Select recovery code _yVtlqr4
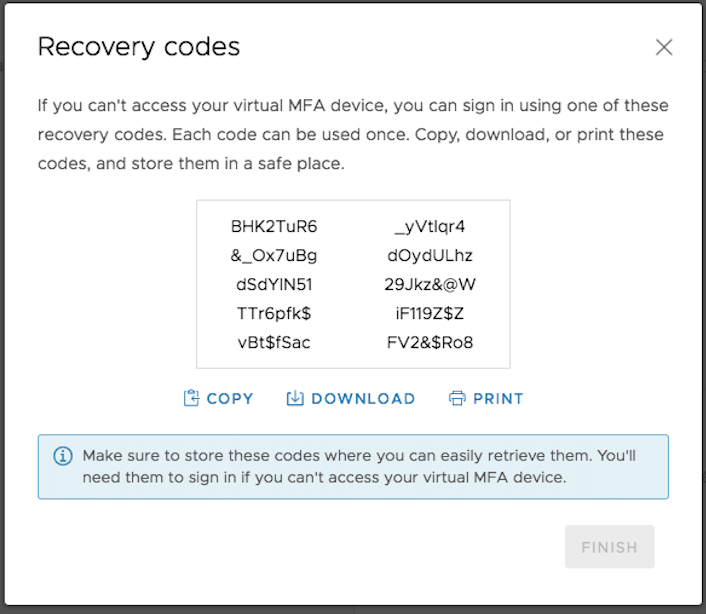 pos(430,226)
